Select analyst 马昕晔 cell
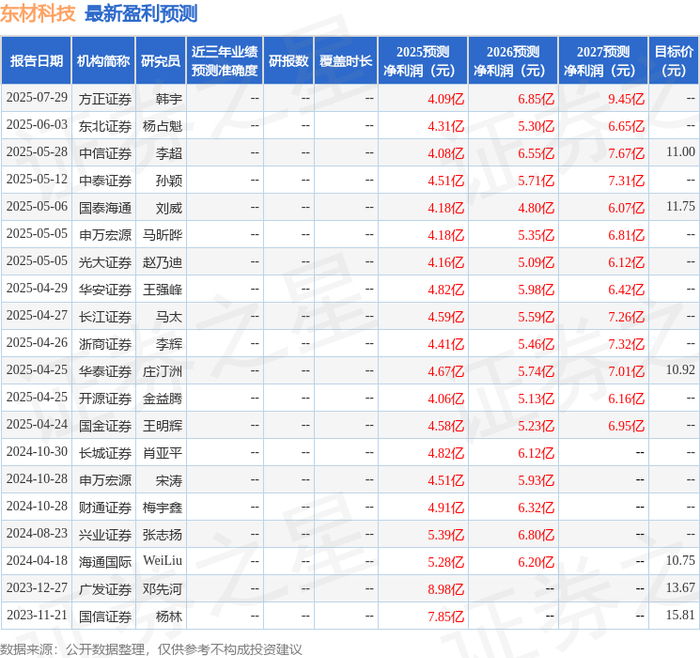The width and height of the screenshot is (700, 658). (x=162, y=235)
